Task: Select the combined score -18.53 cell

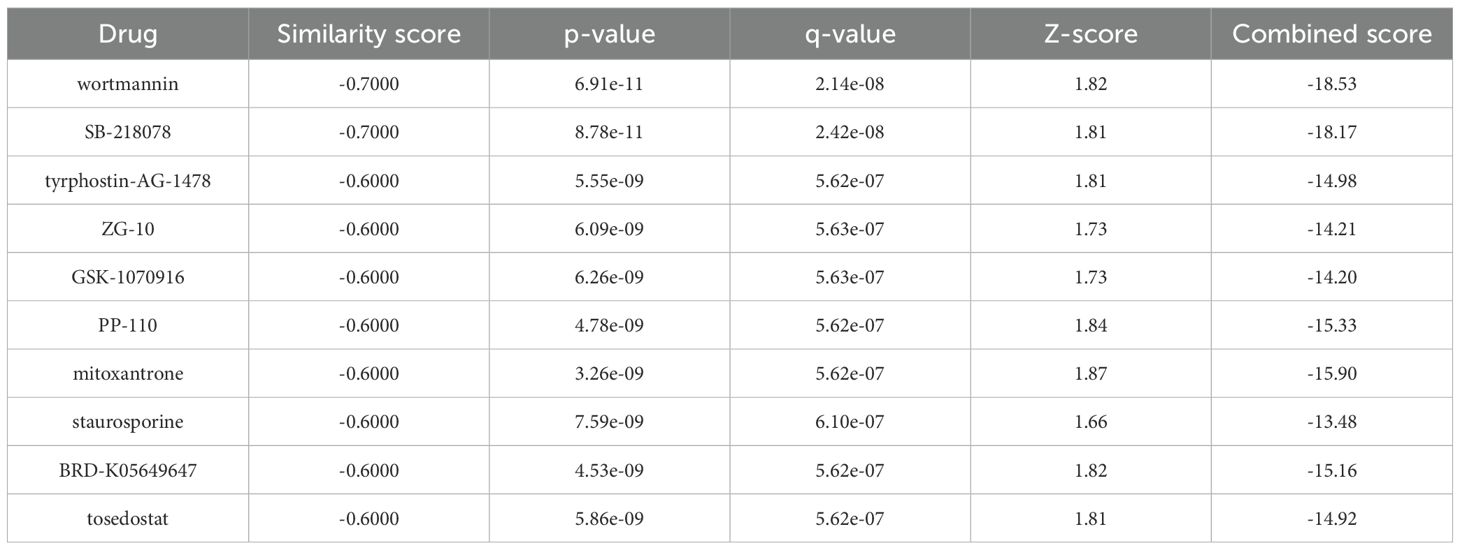Action: click(x=1331, y=84)
